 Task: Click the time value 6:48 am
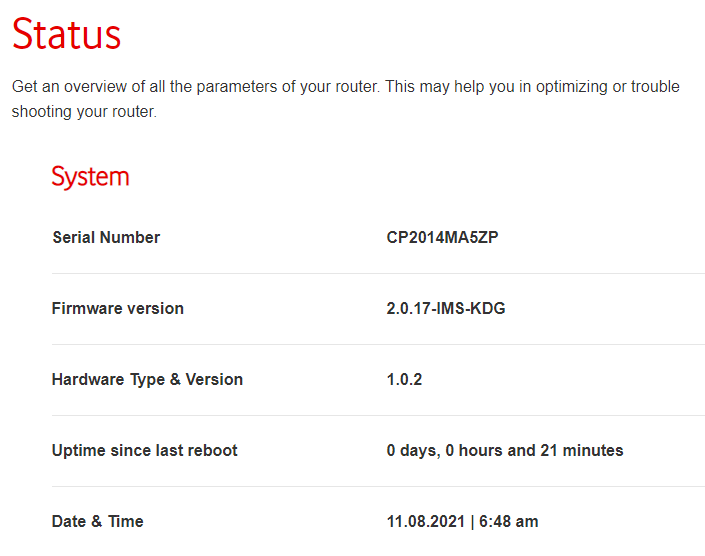pyautogui.click(x=509, y=521)
